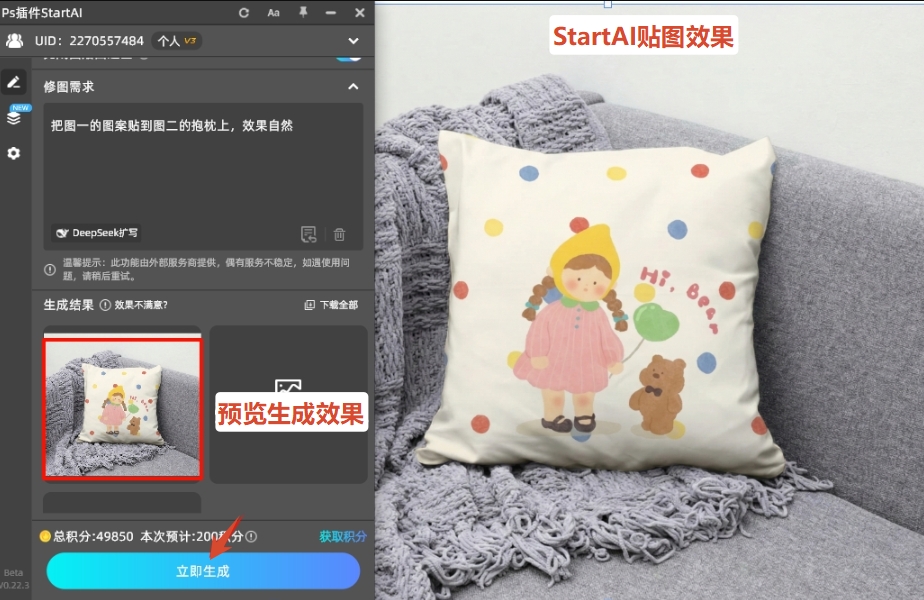This screenshot has width=924, height=600.
Task: Expand the UID account dropdown chevron
Action: [353, 40]
